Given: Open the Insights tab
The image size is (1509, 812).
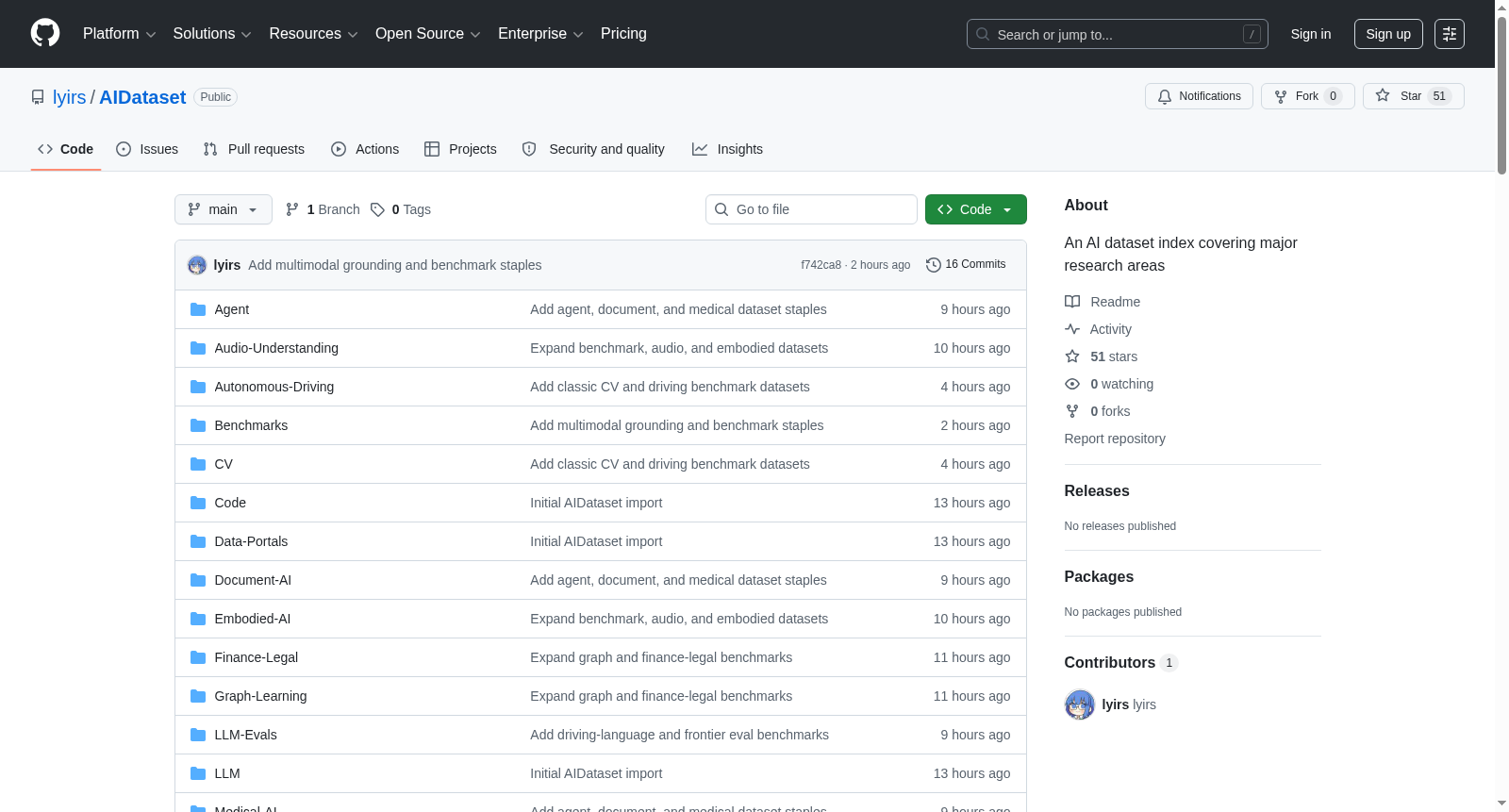Looking at the screenshot, I should coord(727,149).
